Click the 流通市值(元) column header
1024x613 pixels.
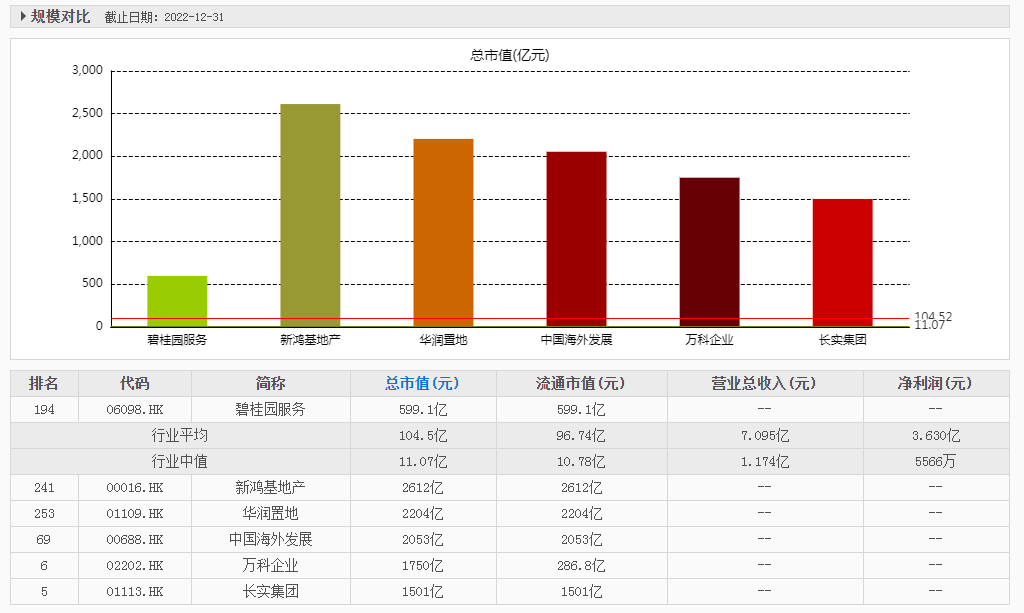[x=581, y=383]
